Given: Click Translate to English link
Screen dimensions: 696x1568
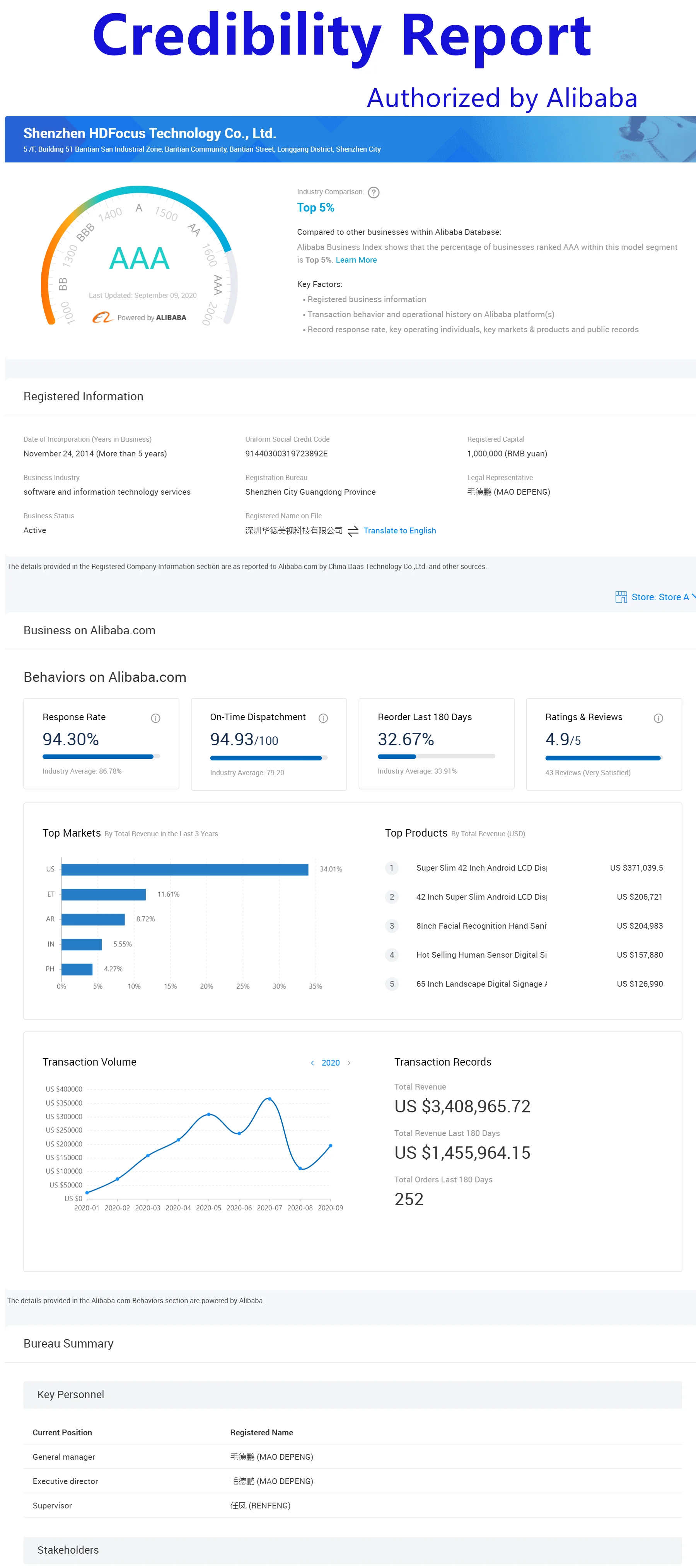Looking at the screenshot, I should [x=399, y=531].
